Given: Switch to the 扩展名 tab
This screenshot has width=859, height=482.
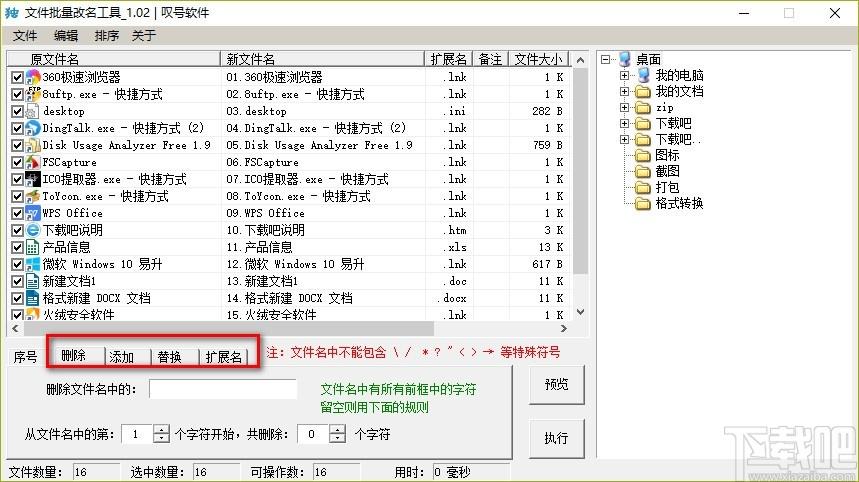Looking at the screenshot, I should click(x=224, y=357).
